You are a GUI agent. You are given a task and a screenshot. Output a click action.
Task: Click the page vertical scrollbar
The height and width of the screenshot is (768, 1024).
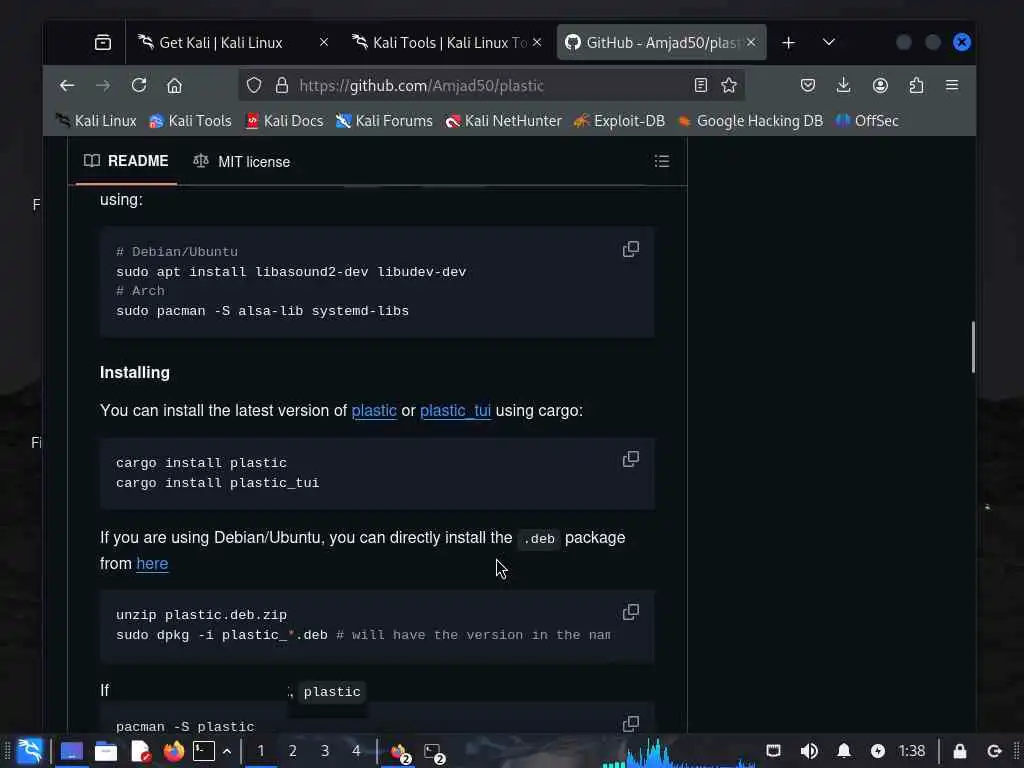(973, 347)
